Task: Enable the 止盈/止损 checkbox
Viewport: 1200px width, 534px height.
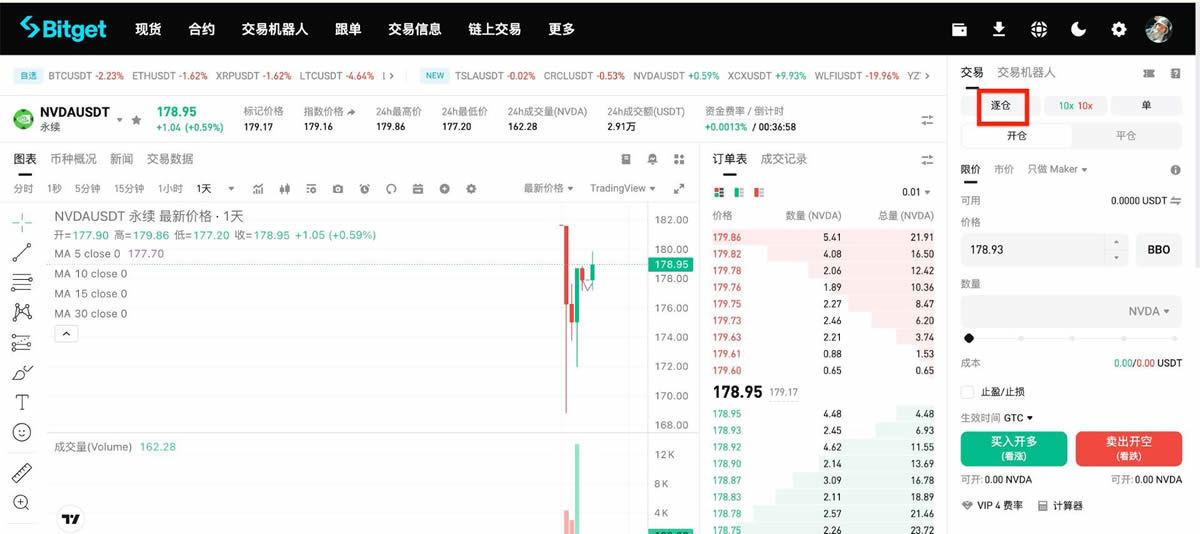Action: [x=967, y=392]
